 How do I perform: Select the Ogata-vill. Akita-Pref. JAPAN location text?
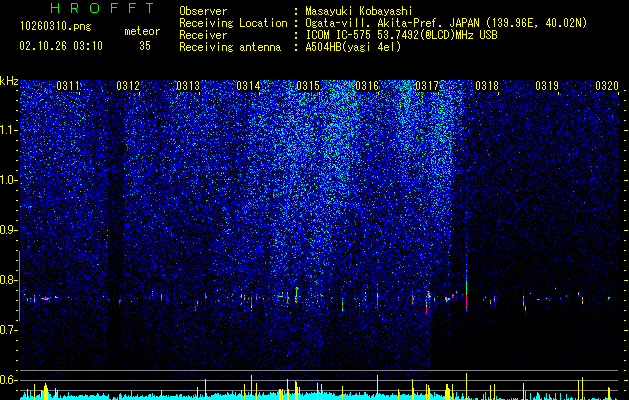[446, 23]
